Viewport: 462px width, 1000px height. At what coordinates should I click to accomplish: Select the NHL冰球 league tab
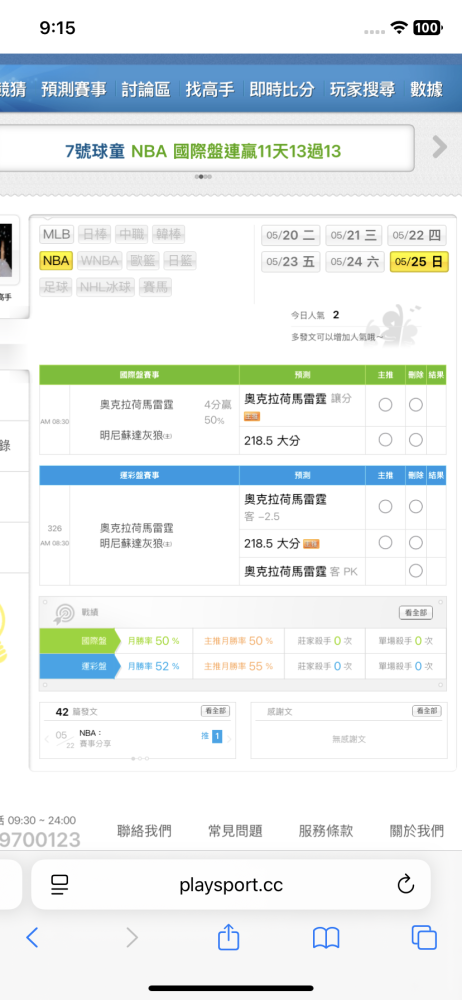coord(107,287)
